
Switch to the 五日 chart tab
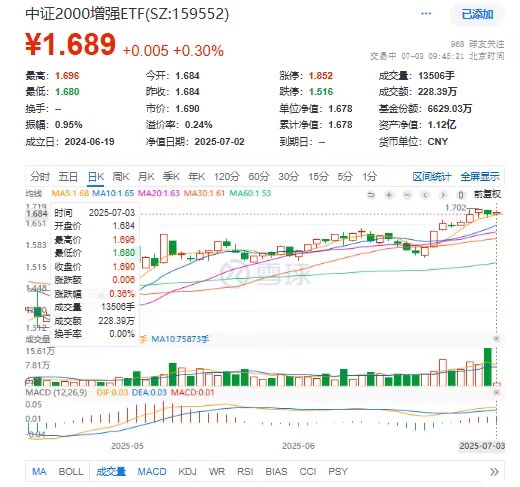coord(68,176)
